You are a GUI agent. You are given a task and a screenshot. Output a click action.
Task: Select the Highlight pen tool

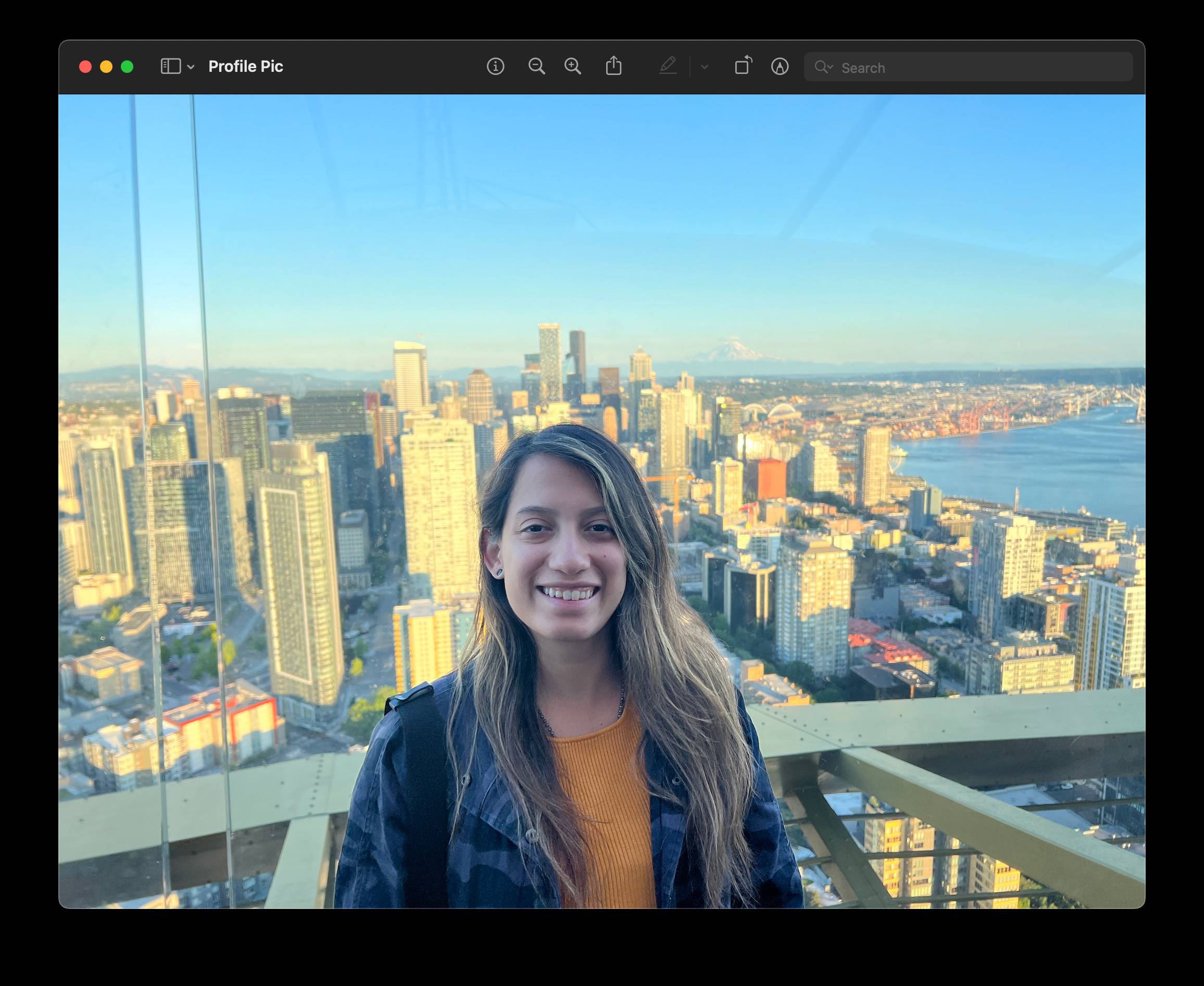point(668,66)
